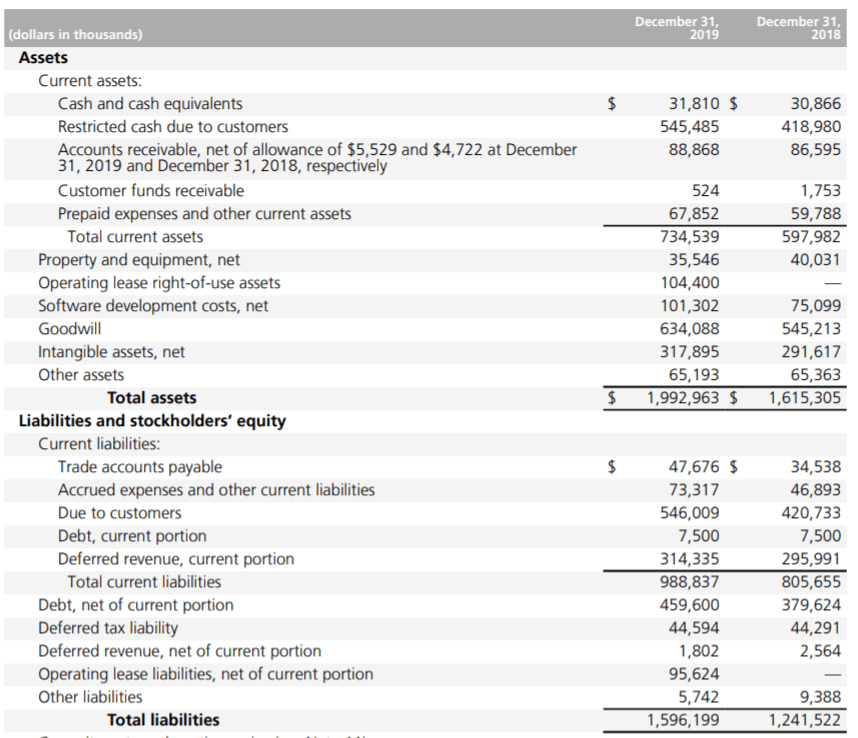
Task: Click the 'Due to customers' label
Action: click(119, 513)
